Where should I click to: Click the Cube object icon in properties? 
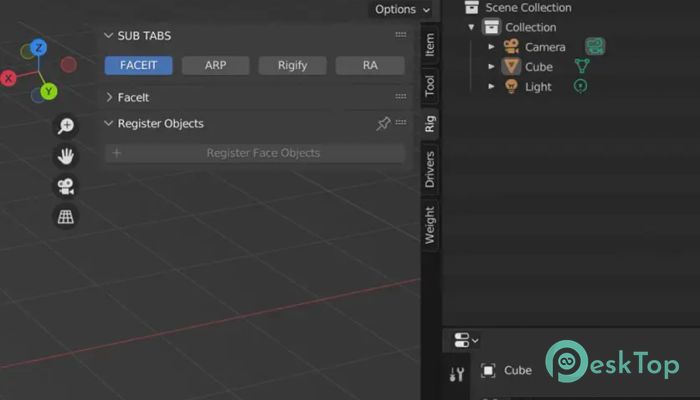[x=488, y=370]
